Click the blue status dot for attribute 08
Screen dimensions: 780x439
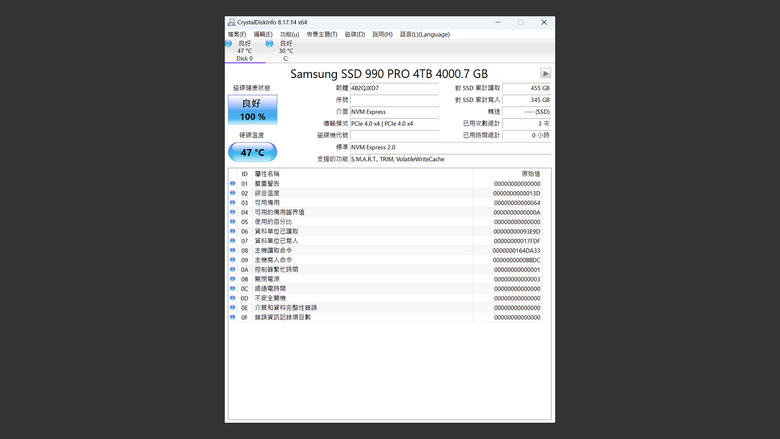[x=232, y=250]
